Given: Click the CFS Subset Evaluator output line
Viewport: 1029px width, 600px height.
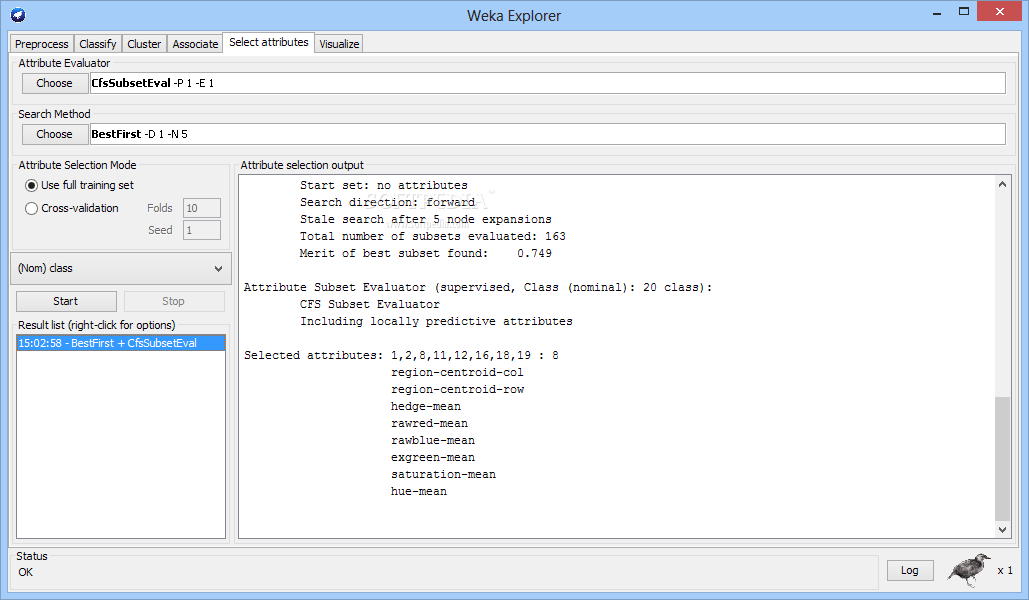Looking at the screenshot, I should tap(369, 305).
